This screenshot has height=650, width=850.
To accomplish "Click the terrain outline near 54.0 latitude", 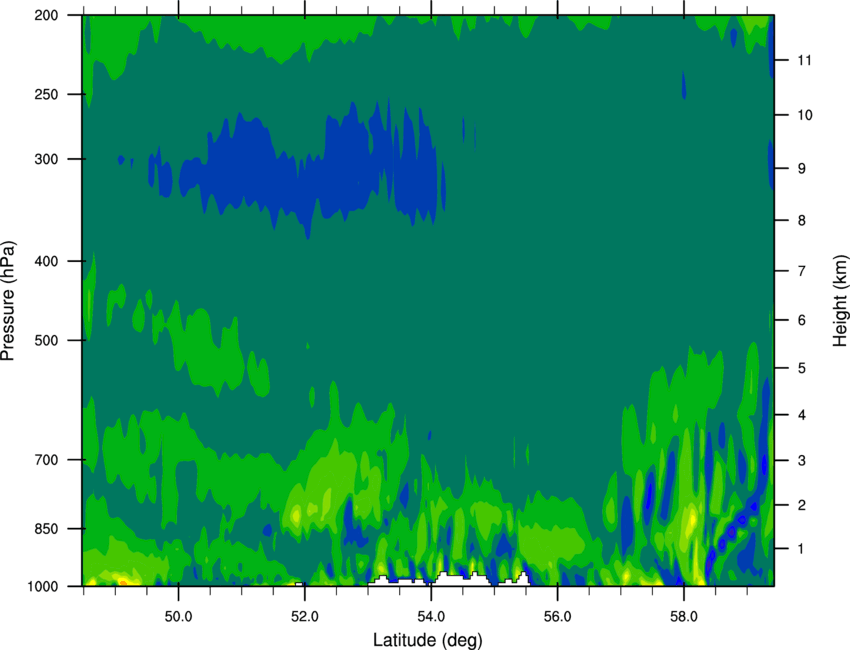I will pos(452,576).
